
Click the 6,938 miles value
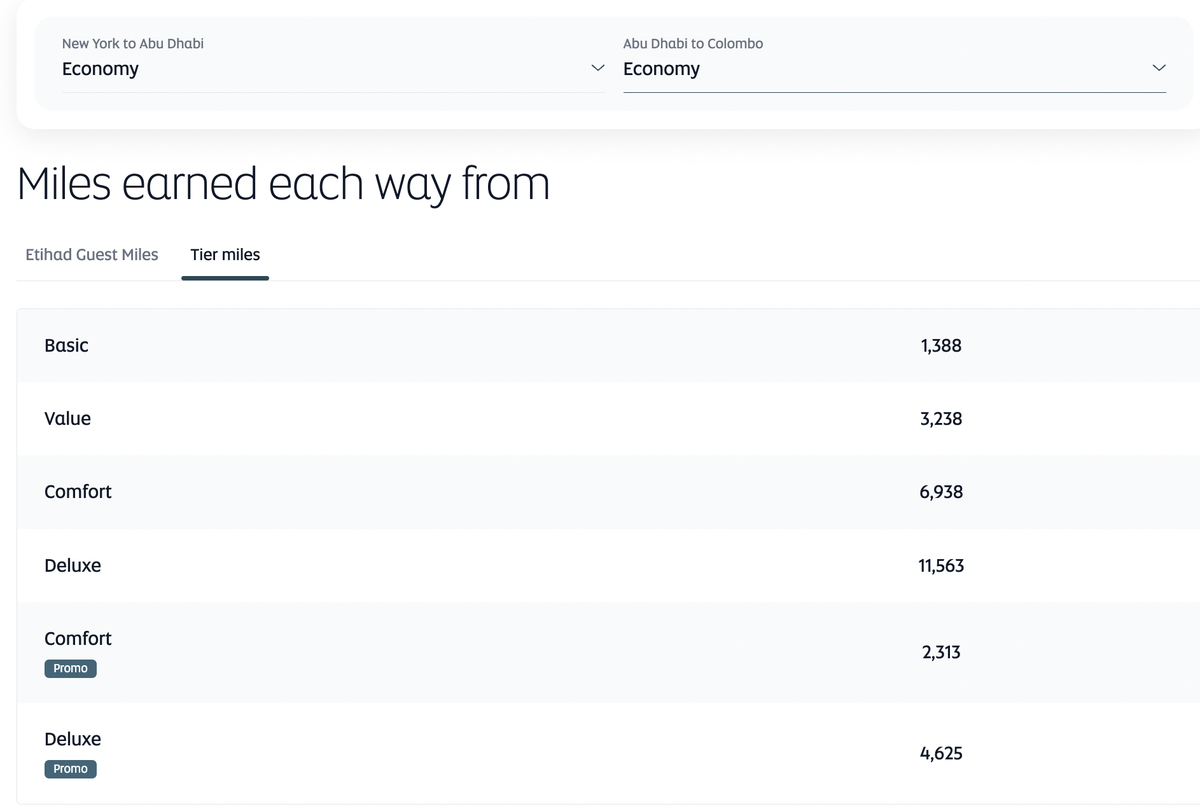[x=941, y=492]
